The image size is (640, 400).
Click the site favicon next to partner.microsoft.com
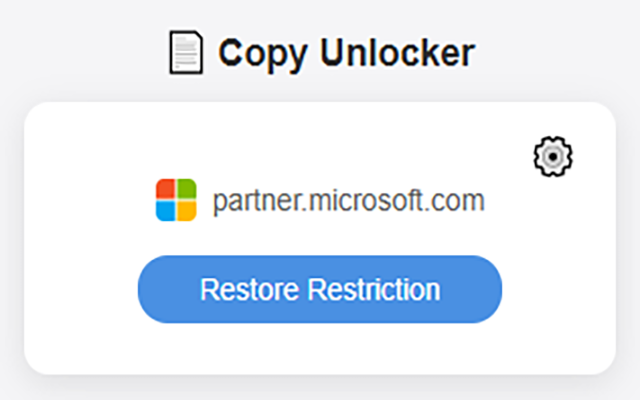[x=176, y=200]
